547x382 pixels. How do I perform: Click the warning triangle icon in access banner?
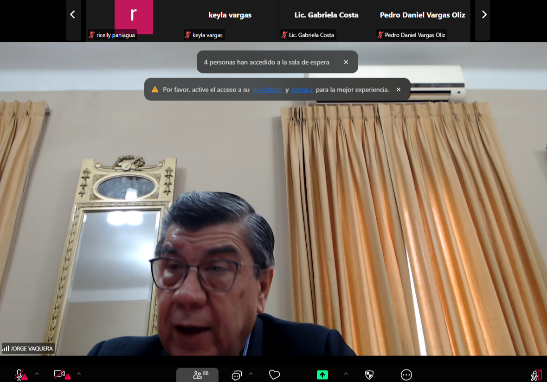pyautogui.click(x=155, y=90)
